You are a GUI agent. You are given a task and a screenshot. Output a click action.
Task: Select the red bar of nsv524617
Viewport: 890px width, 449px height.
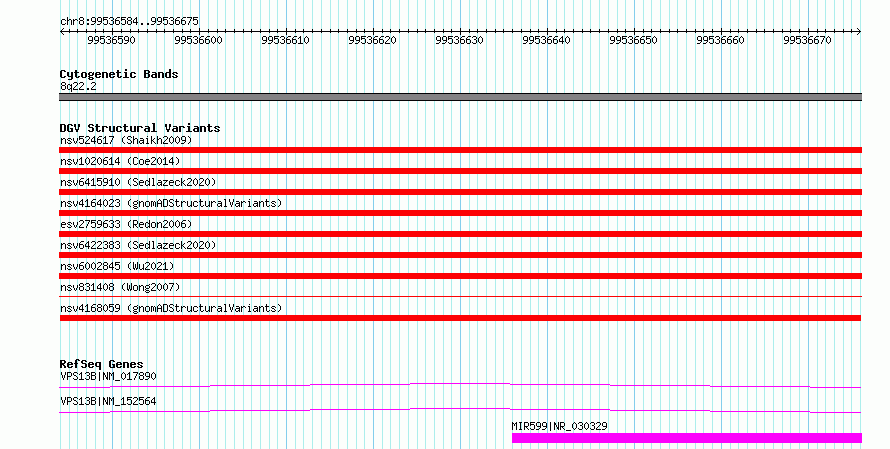tap(460, 150)
